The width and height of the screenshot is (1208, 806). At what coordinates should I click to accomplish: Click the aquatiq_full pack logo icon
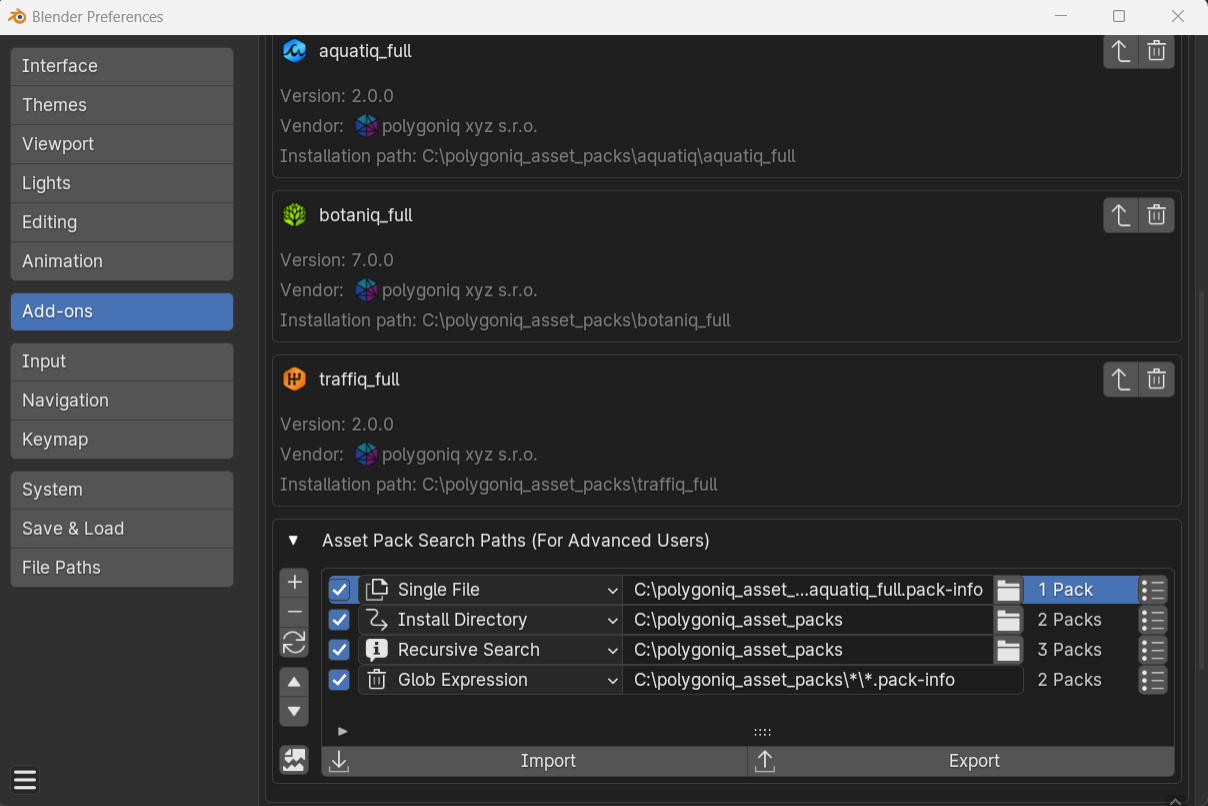tap(294, 51)
